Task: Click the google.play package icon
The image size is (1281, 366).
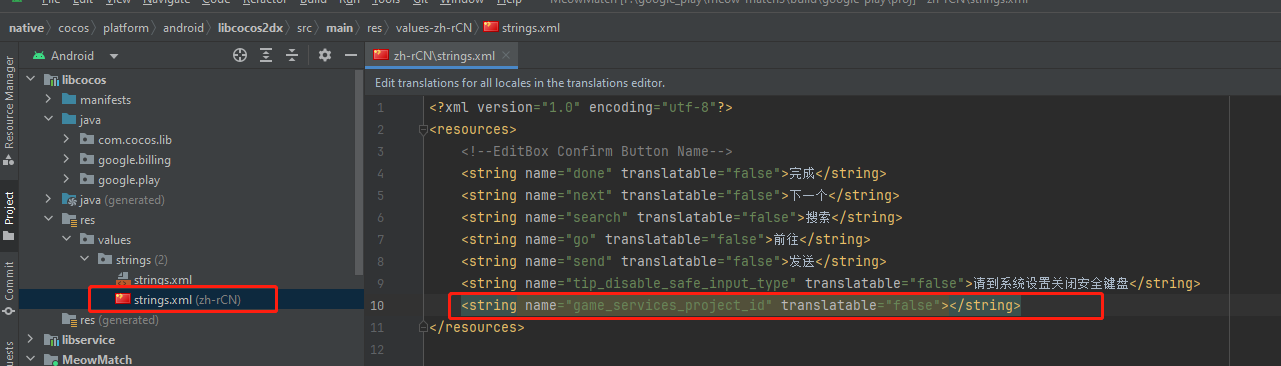Action: tap(87, 179)
